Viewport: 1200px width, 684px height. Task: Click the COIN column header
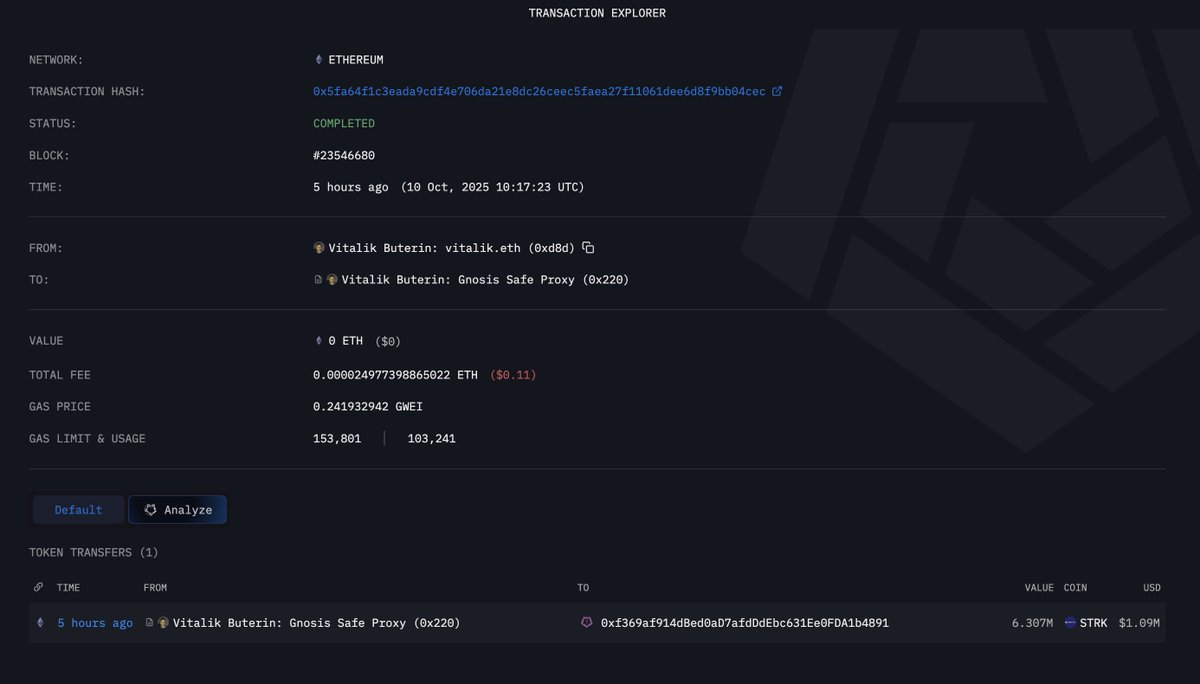coord(1075,588)
